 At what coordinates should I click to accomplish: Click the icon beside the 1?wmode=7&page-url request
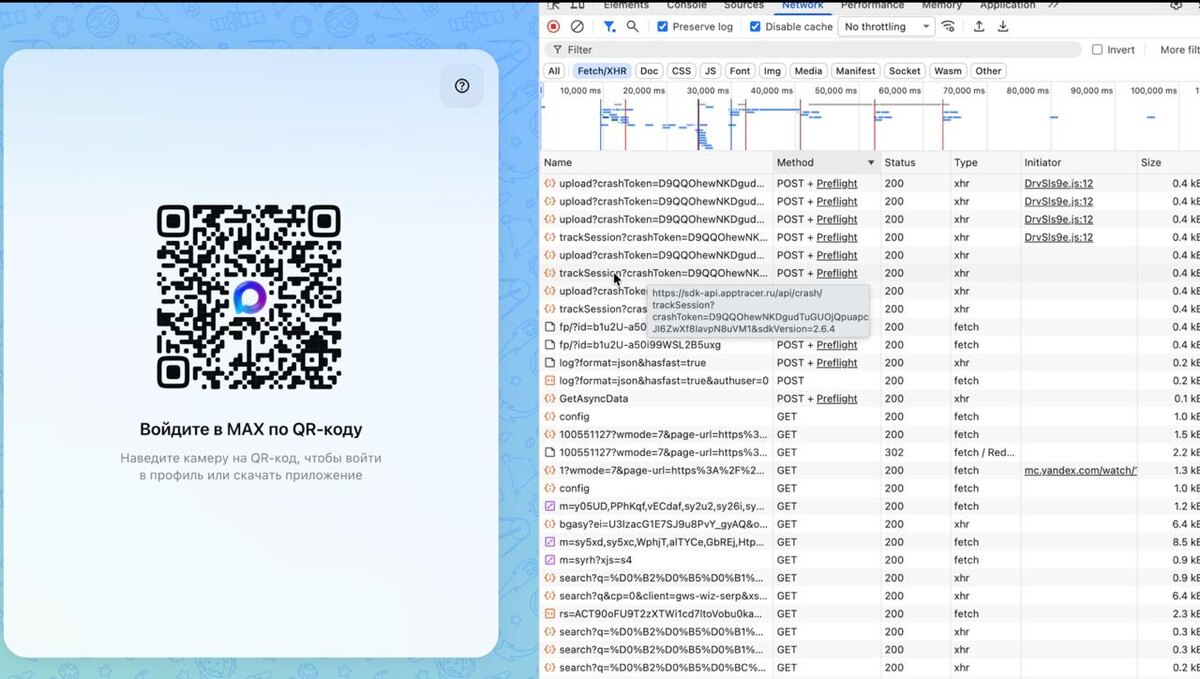(549, 470)
